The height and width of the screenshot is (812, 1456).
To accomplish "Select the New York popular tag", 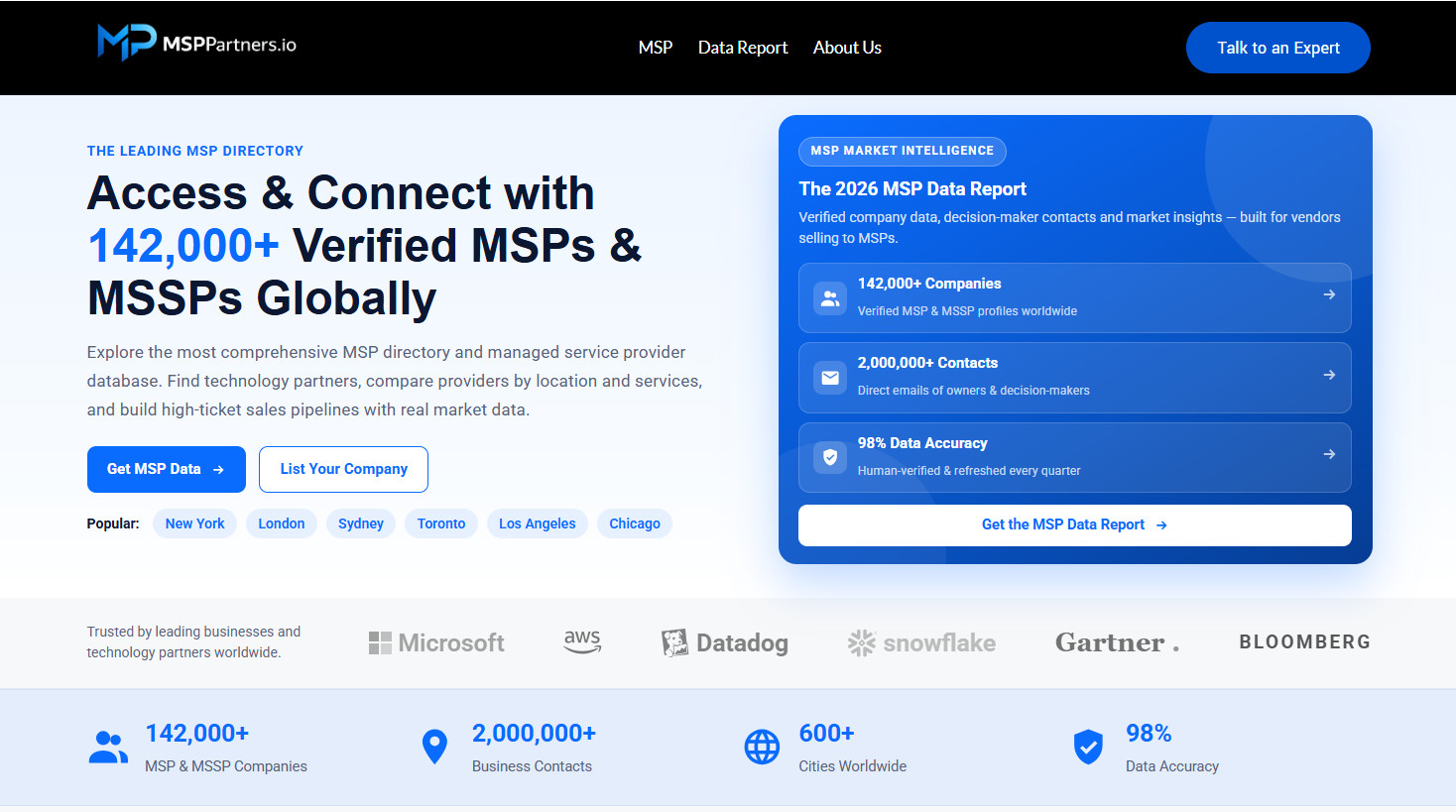I will (x=194, y=523).
